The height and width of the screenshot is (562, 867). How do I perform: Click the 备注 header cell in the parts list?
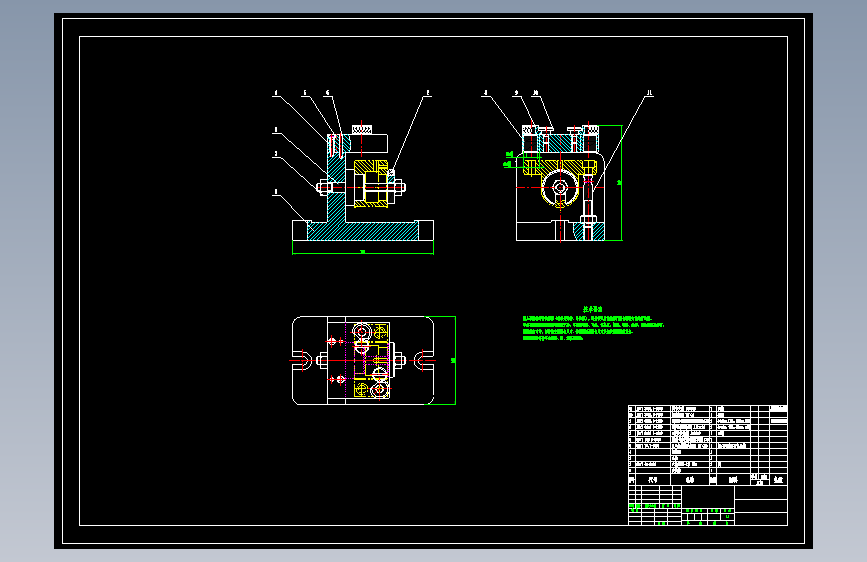779,480
